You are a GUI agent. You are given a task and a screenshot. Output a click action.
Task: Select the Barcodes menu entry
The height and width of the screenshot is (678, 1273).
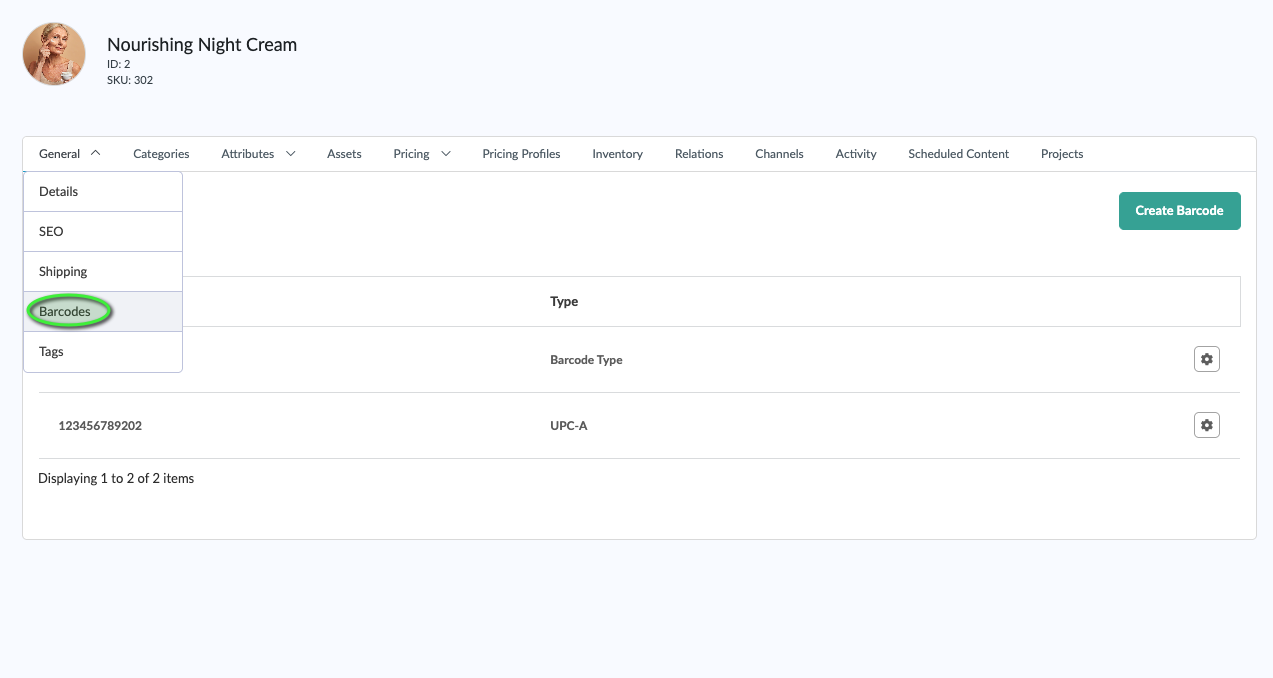65,311
